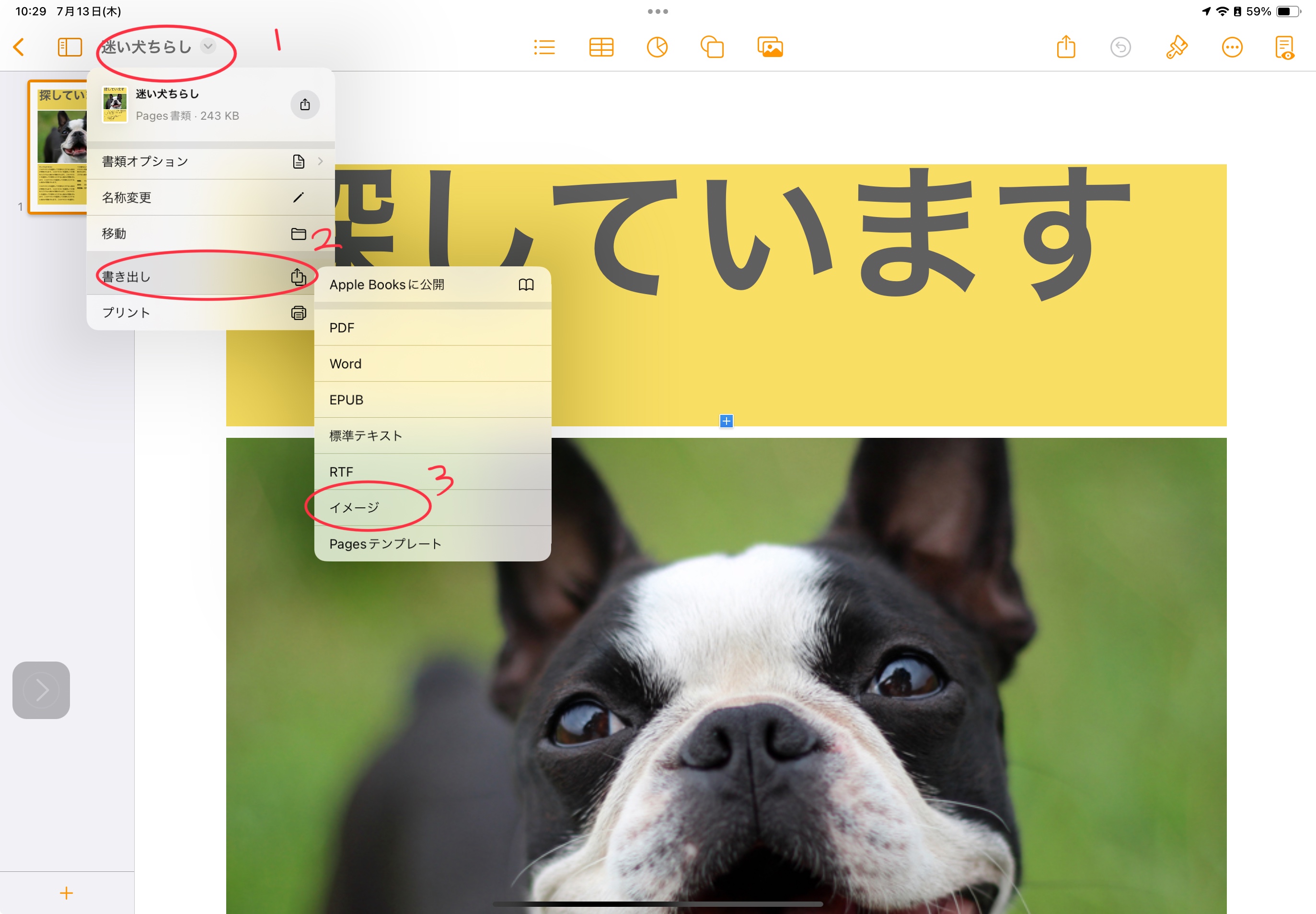Toggle the page thumbnails sidebar view

click(x=69, y=47)
